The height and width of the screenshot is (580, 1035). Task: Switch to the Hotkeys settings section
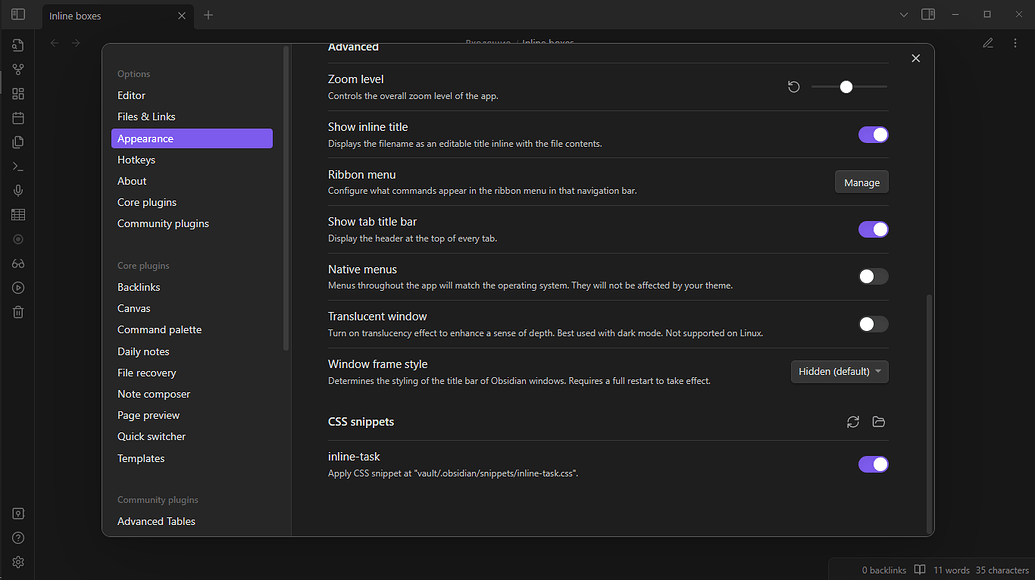click(x=136, y=159)
